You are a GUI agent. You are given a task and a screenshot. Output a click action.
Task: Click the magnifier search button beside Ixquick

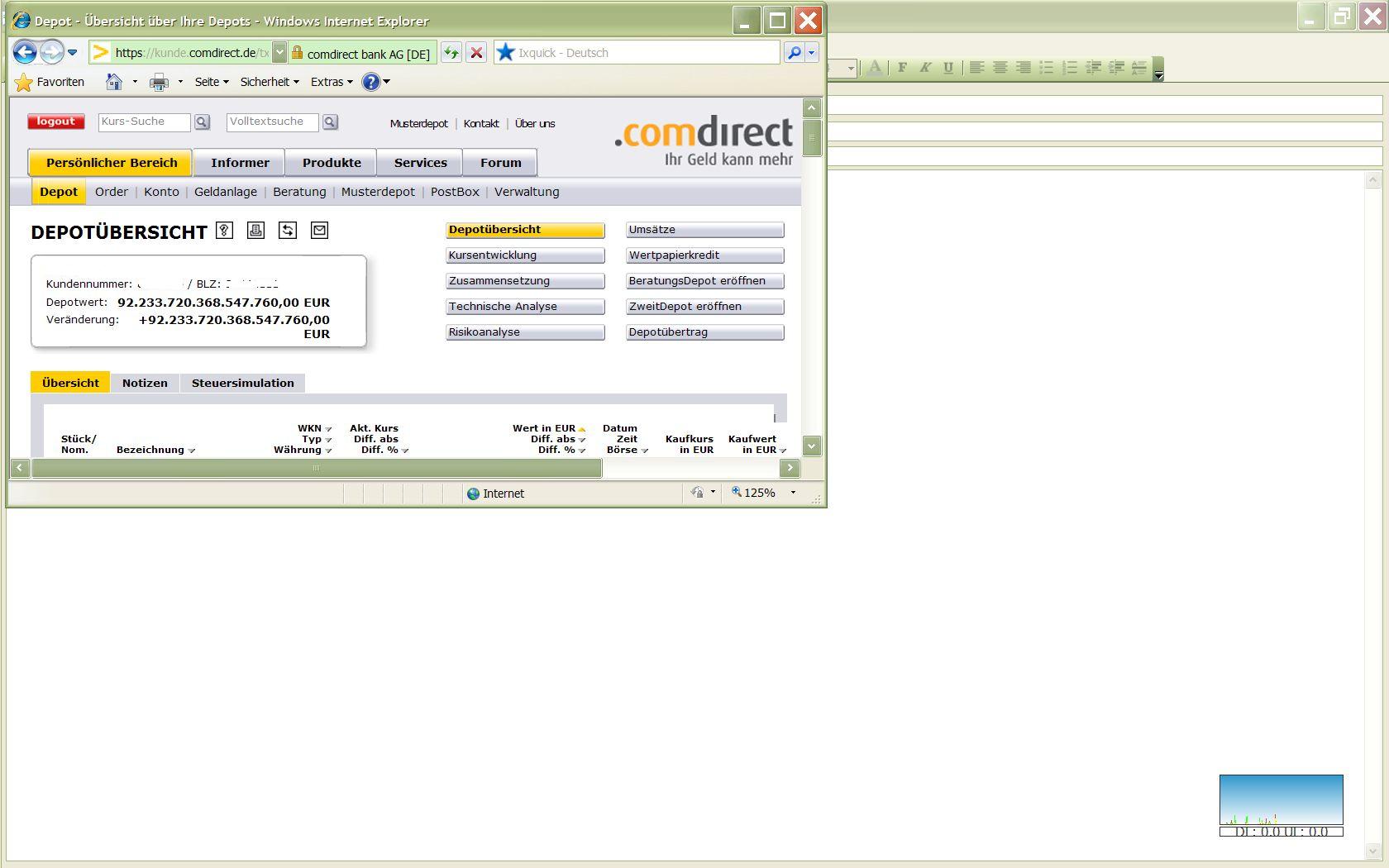tap(794, 53)
